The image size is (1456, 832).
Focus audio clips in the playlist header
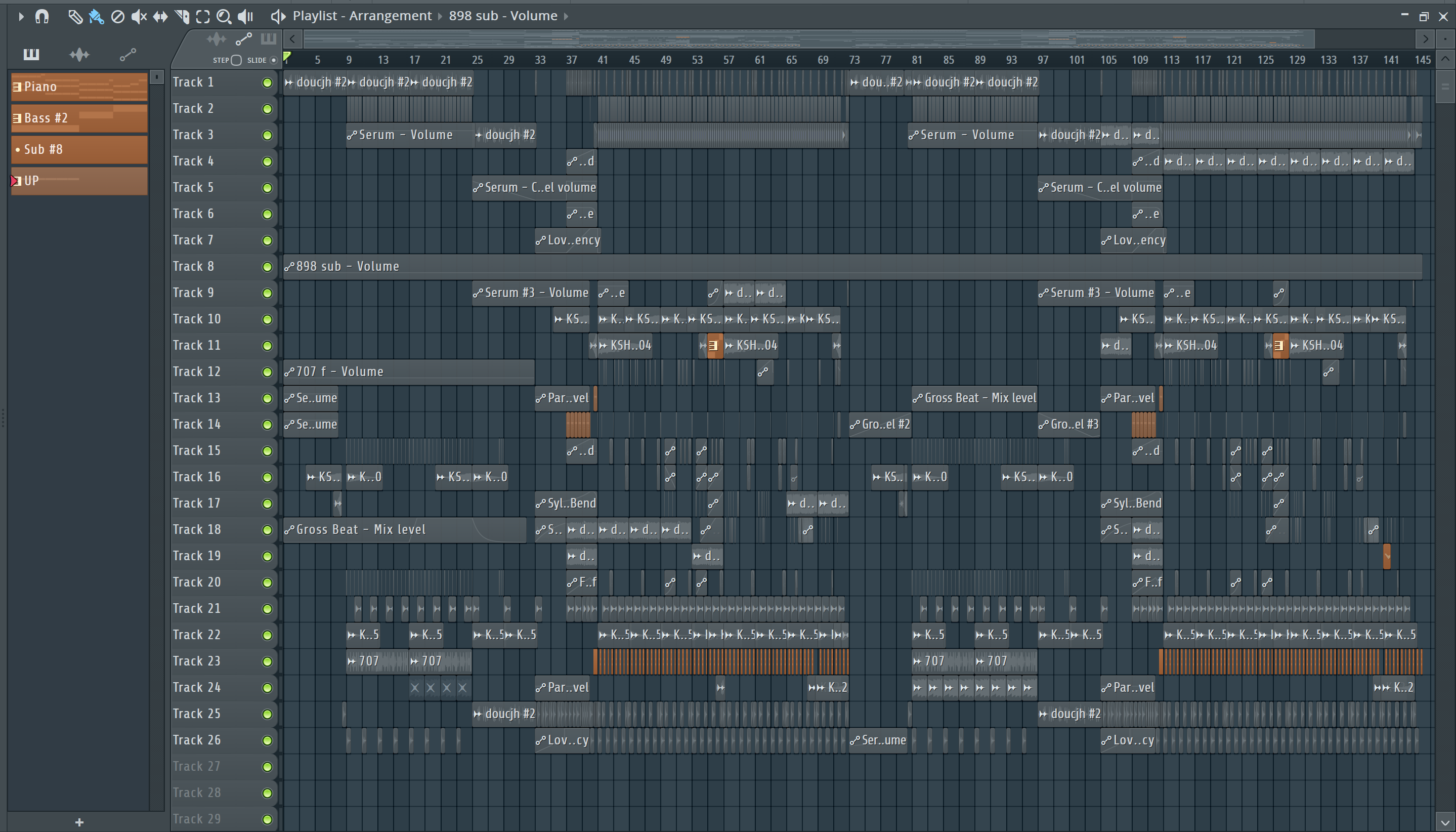217,39
